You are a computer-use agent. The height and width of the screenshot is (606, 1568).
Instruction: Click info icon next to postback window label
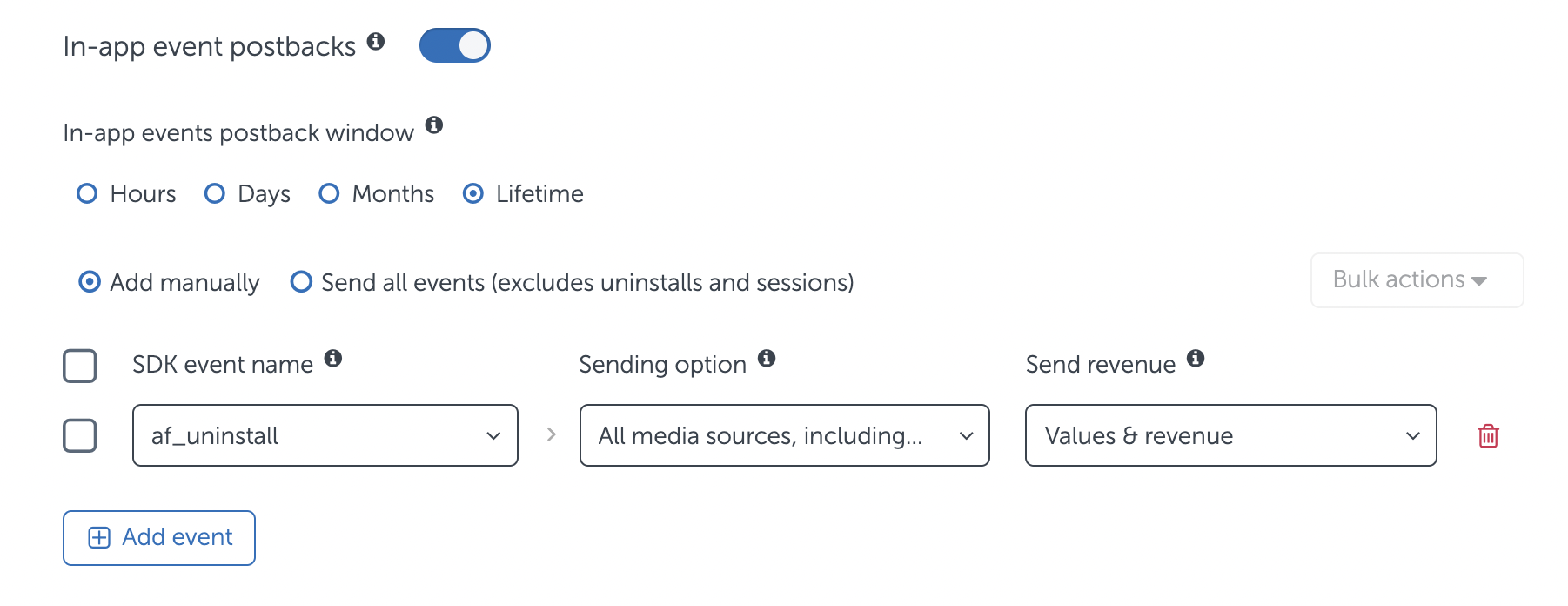pos(434,125)
